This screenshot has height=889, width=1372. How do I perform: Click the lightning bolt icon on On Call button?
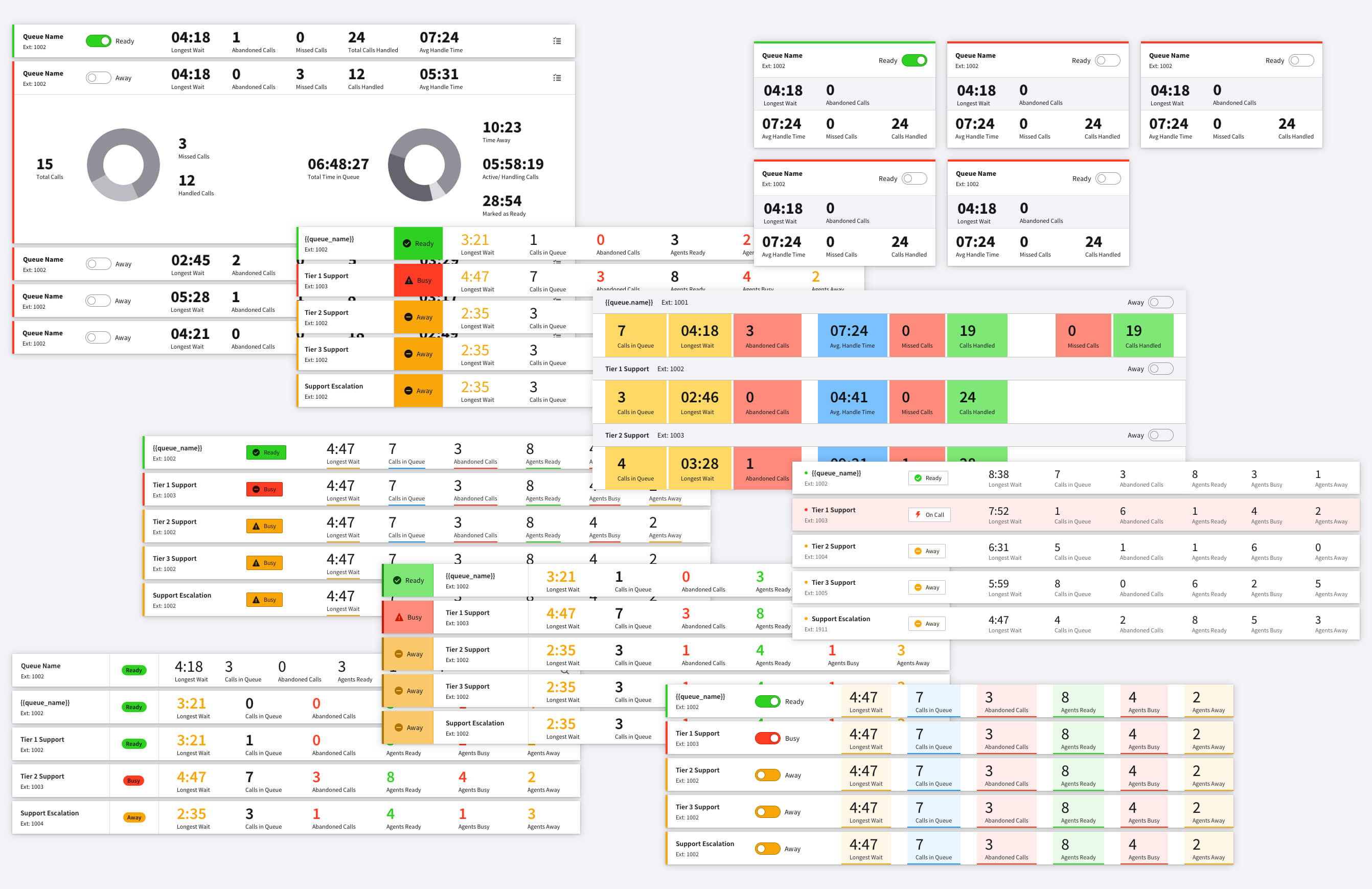point(918,514)
